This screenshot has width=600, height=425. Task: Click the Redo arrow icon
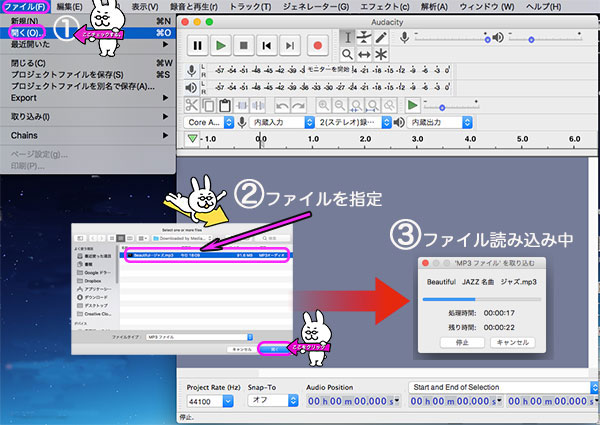coord(299,105)
